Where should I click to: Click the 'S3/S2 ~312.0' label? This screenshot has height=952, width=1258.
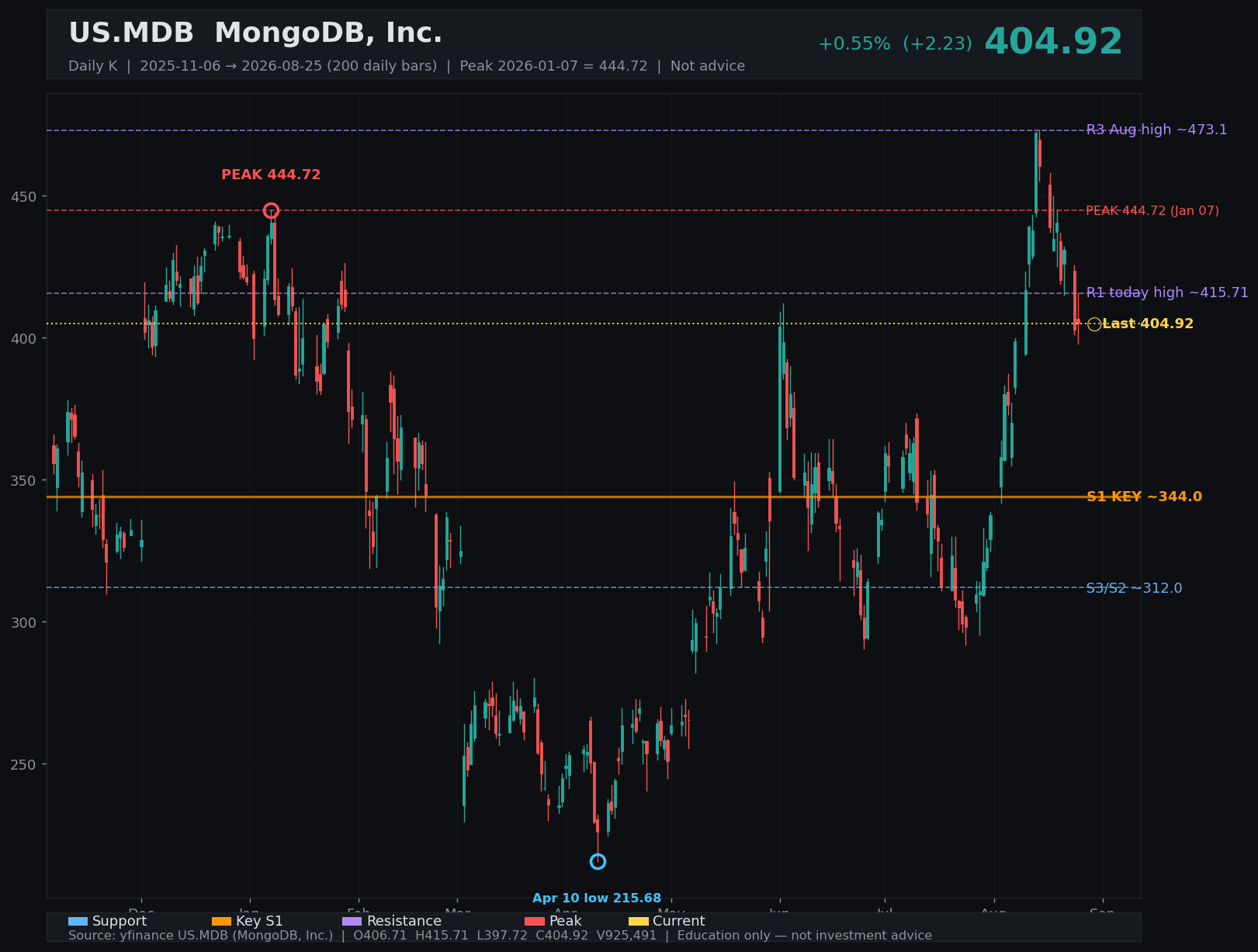click(1134, 588)
